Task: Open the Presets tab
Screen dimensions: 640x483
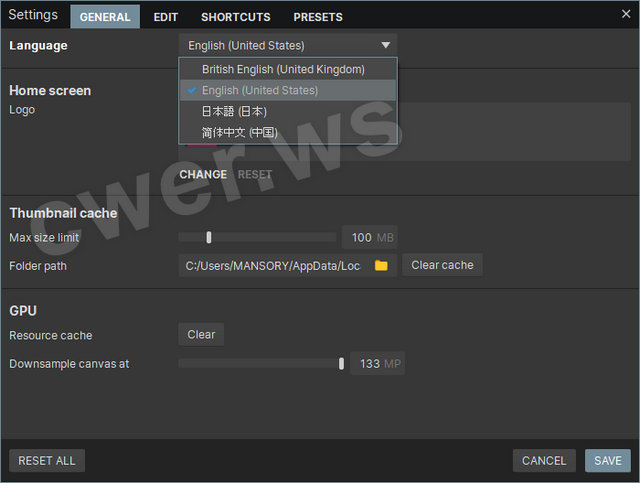Action: point(318,17)
